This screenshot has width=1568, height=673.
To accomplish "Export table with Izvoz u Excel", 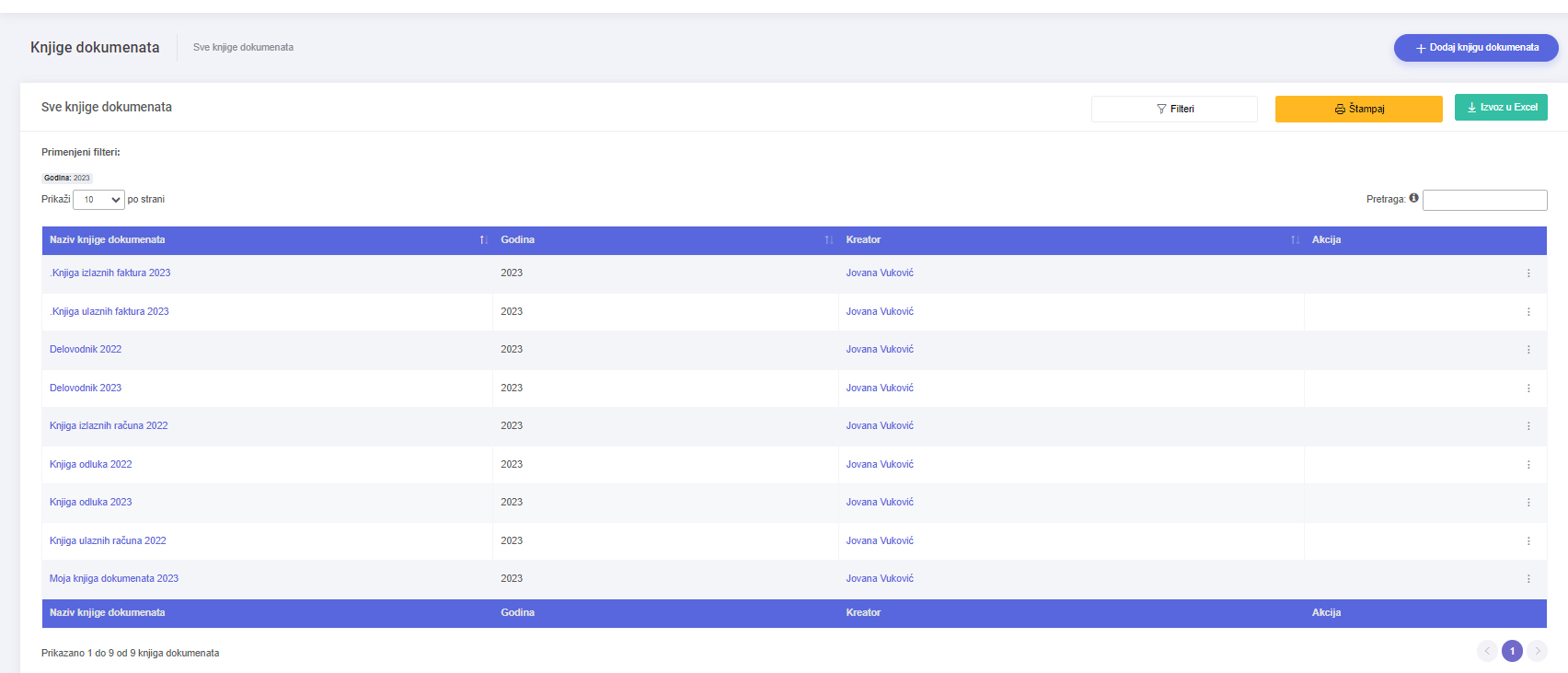I will click(x=1501, y=108).
